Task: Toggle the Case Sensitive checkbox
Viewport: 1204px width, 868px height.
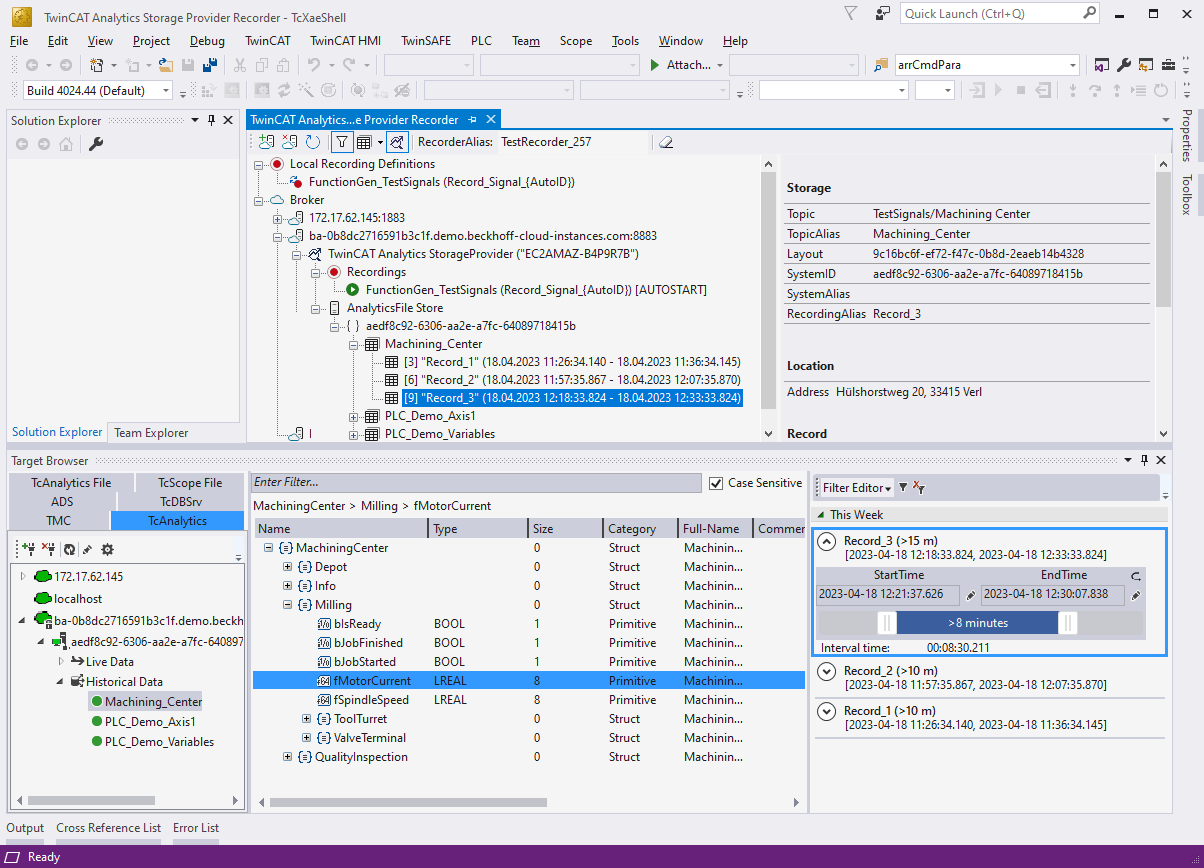Action: (x=715, y=483)
